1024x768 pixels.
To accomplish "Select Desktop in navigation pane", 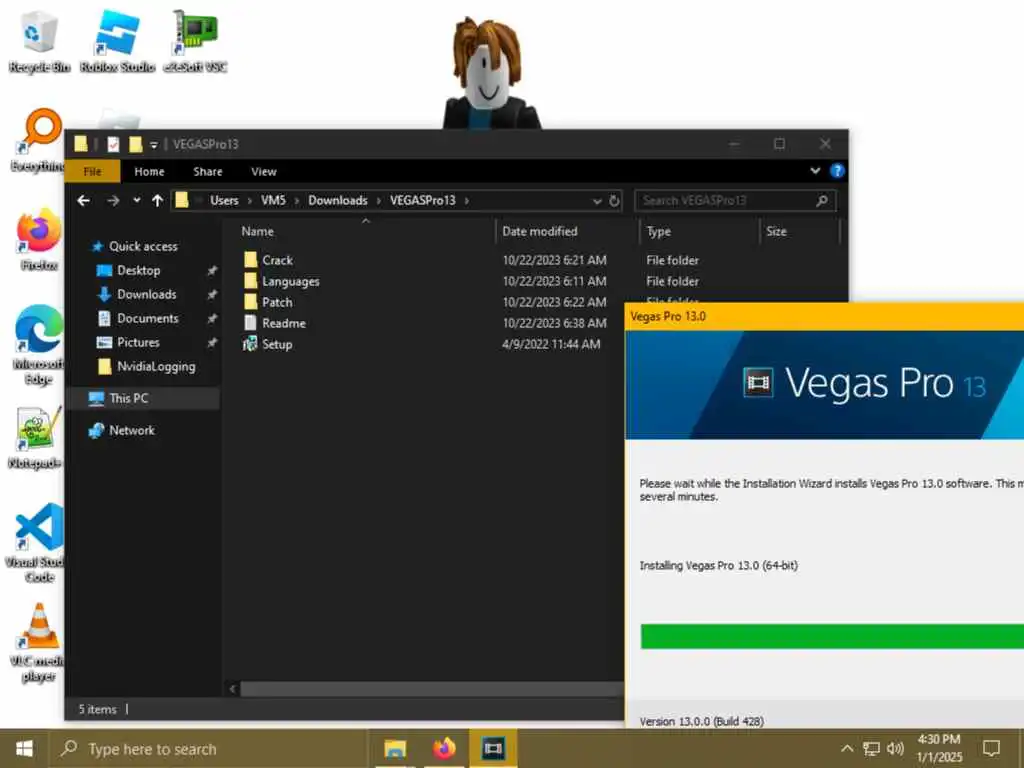I will pos(138,270).
